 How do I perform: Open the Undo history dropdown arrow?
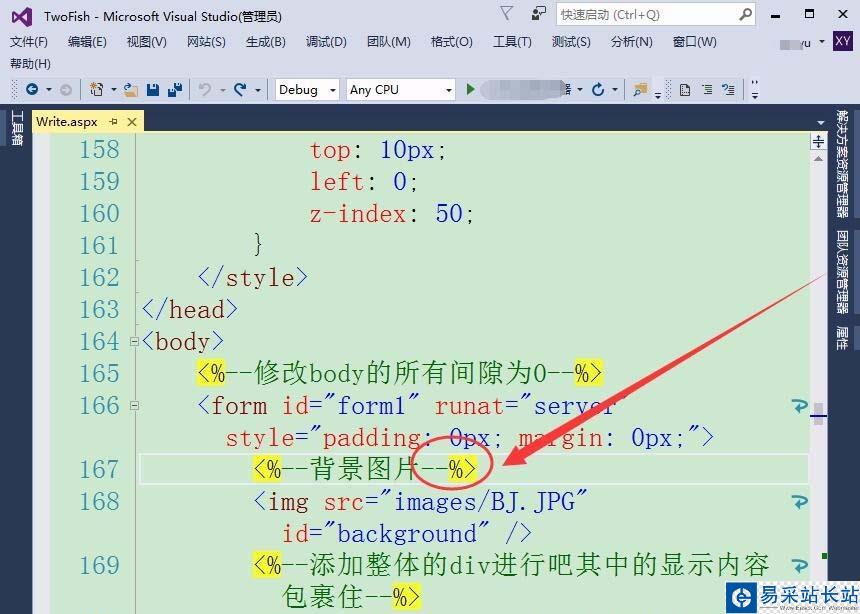pyautogui.click(x=222, y=89)
